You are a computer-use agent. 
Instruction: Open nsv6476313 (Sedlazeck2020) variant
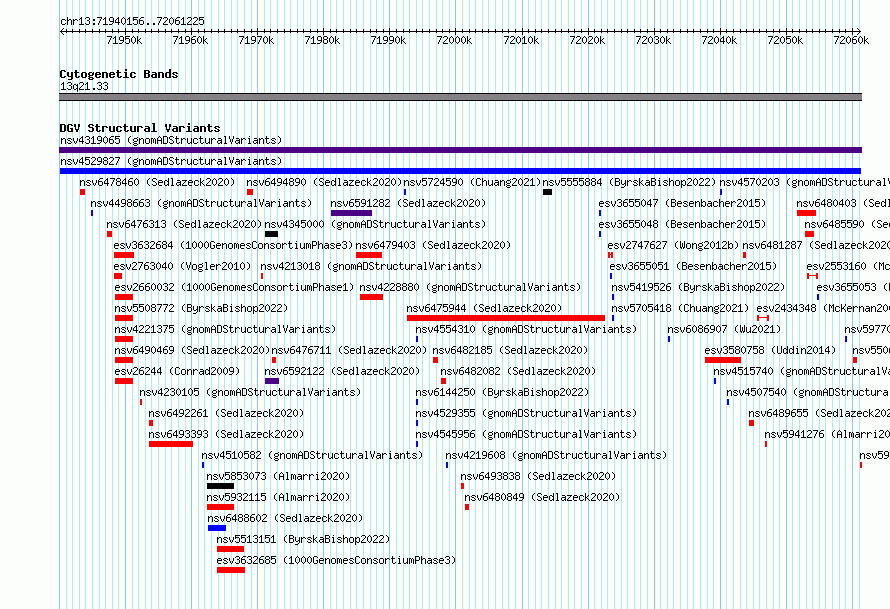coord(184,224)
